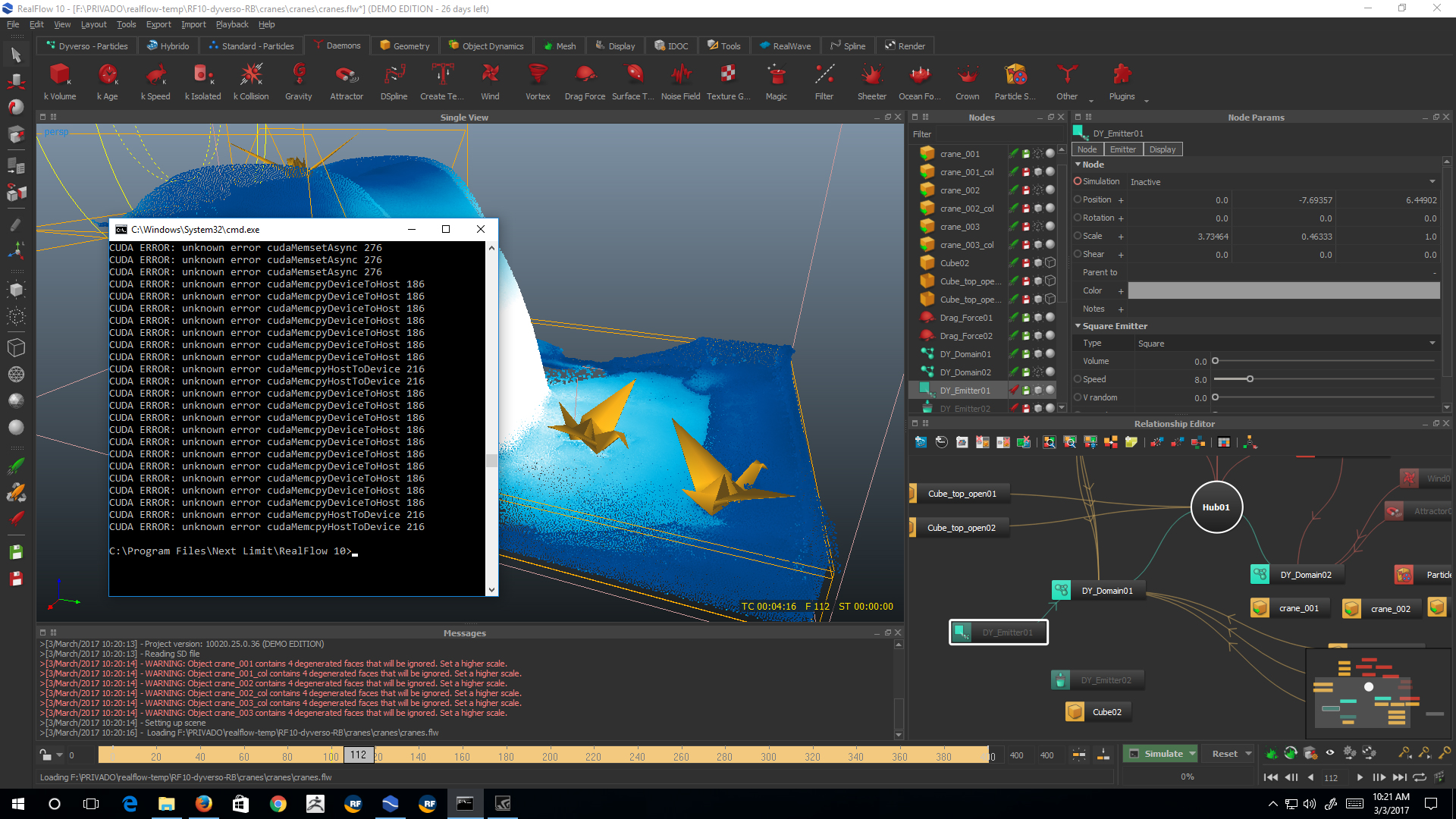
Task: Toggle the Position parameter radio button
Action: tap(1078, 199)
